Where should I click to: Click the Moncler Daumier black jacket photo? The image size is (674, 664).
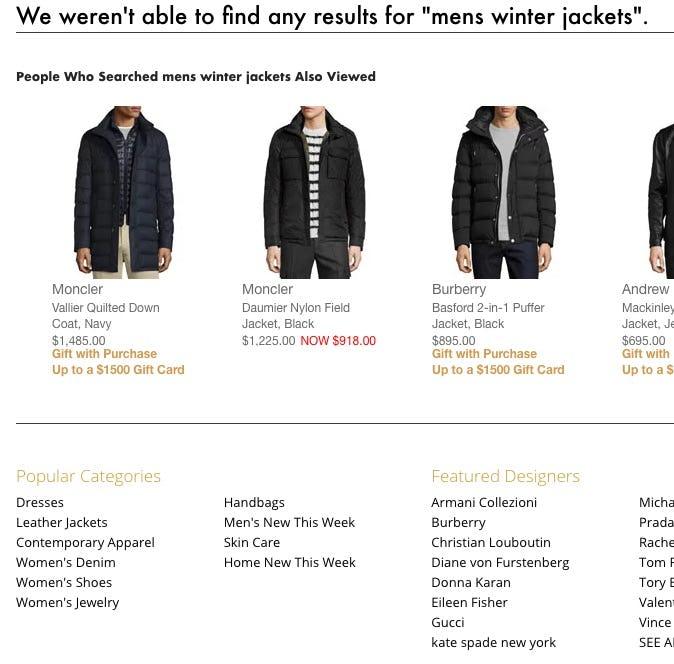coord(314,192)
